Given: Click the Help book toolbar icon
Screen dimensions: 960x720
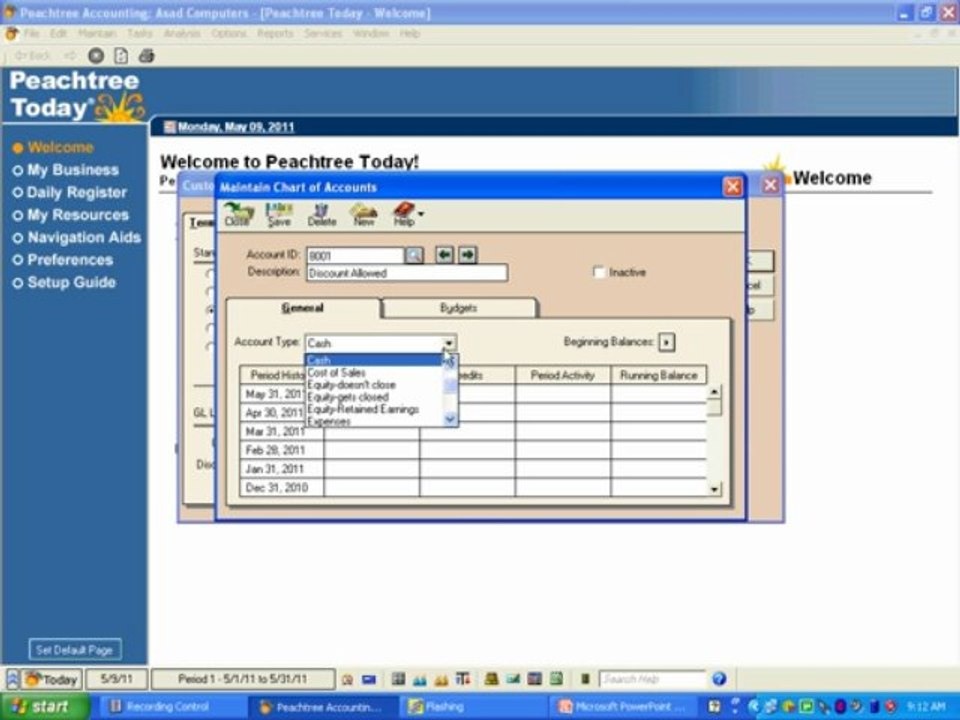Looking at the screenshot, I should click(x=403, y=214).
